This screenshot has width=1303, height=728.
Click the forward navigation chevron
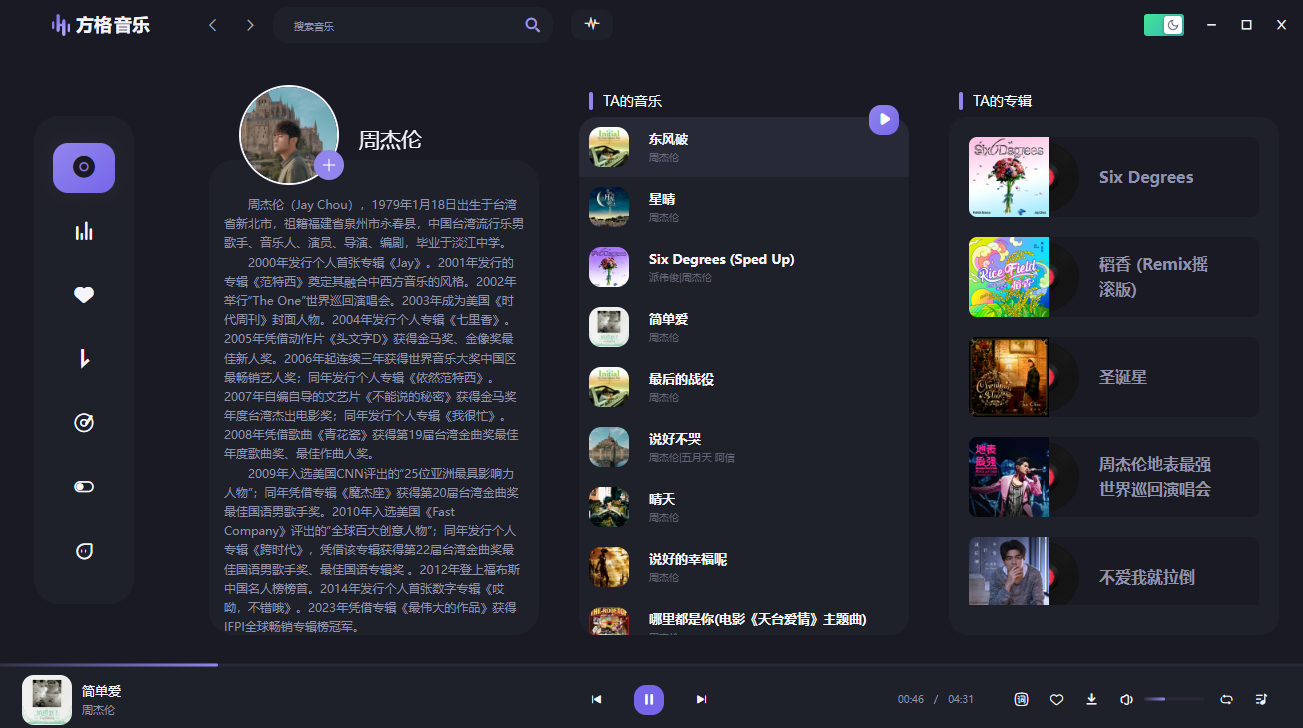[x=250, y=24]
